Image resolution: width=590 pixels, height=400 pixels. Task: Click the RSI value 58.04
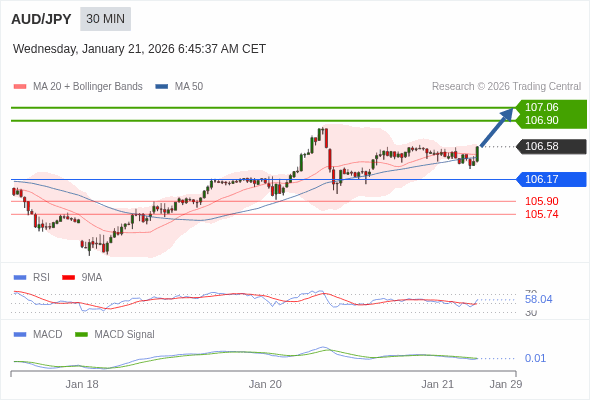(x=539, y=300)
